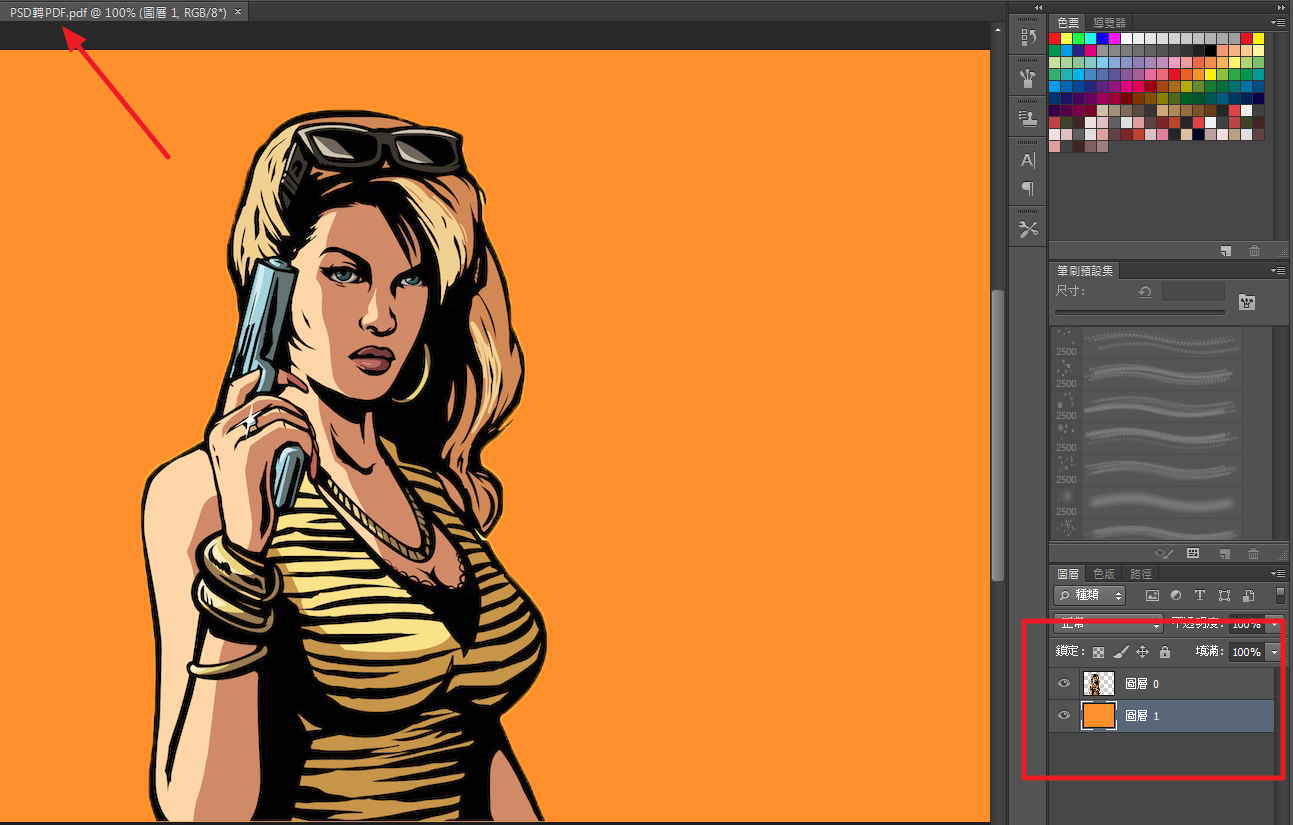1293x825 pixels.
Task: Lock all with the padlock icon
Action: (1165, 652)
